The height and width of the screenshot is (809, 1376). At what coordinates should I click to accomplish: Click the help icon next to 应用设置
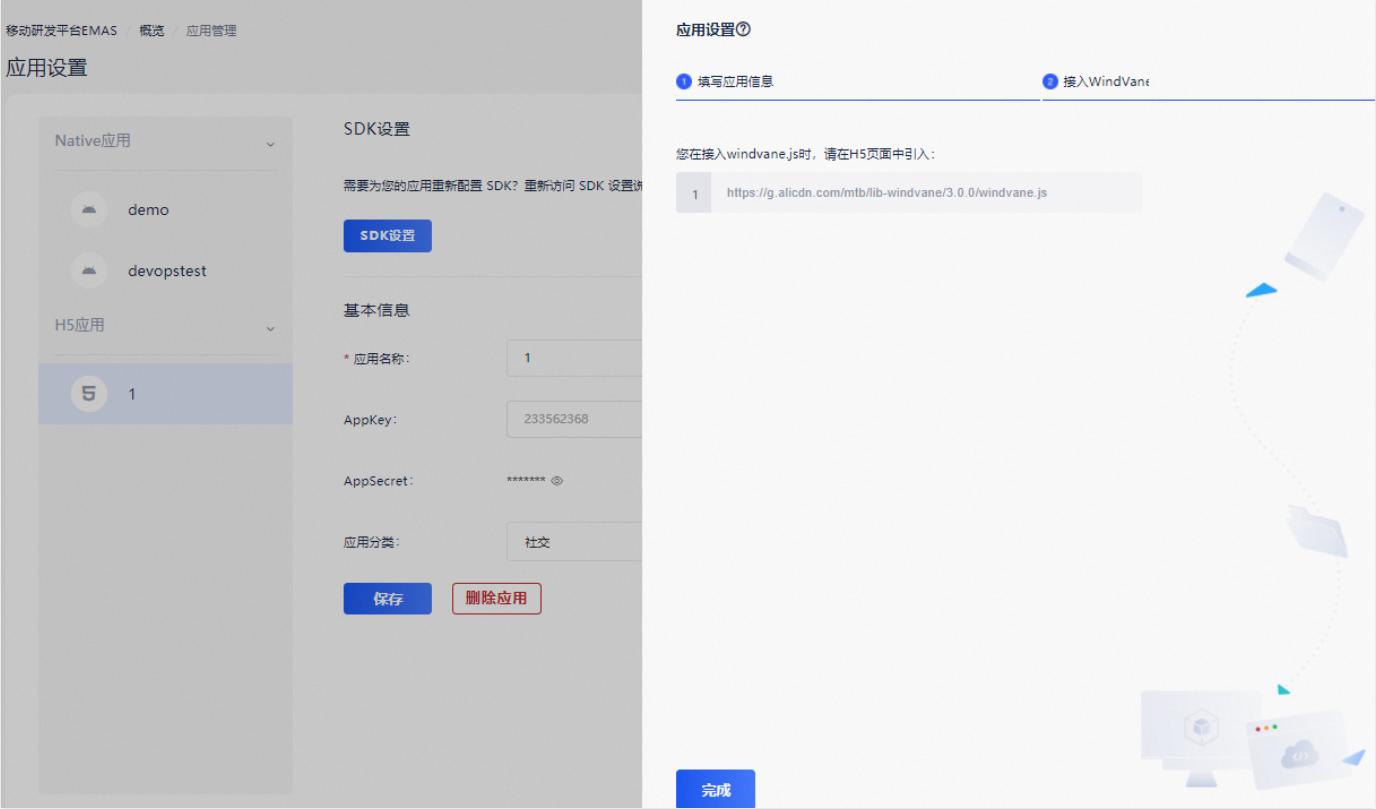(x=743, y=30)
